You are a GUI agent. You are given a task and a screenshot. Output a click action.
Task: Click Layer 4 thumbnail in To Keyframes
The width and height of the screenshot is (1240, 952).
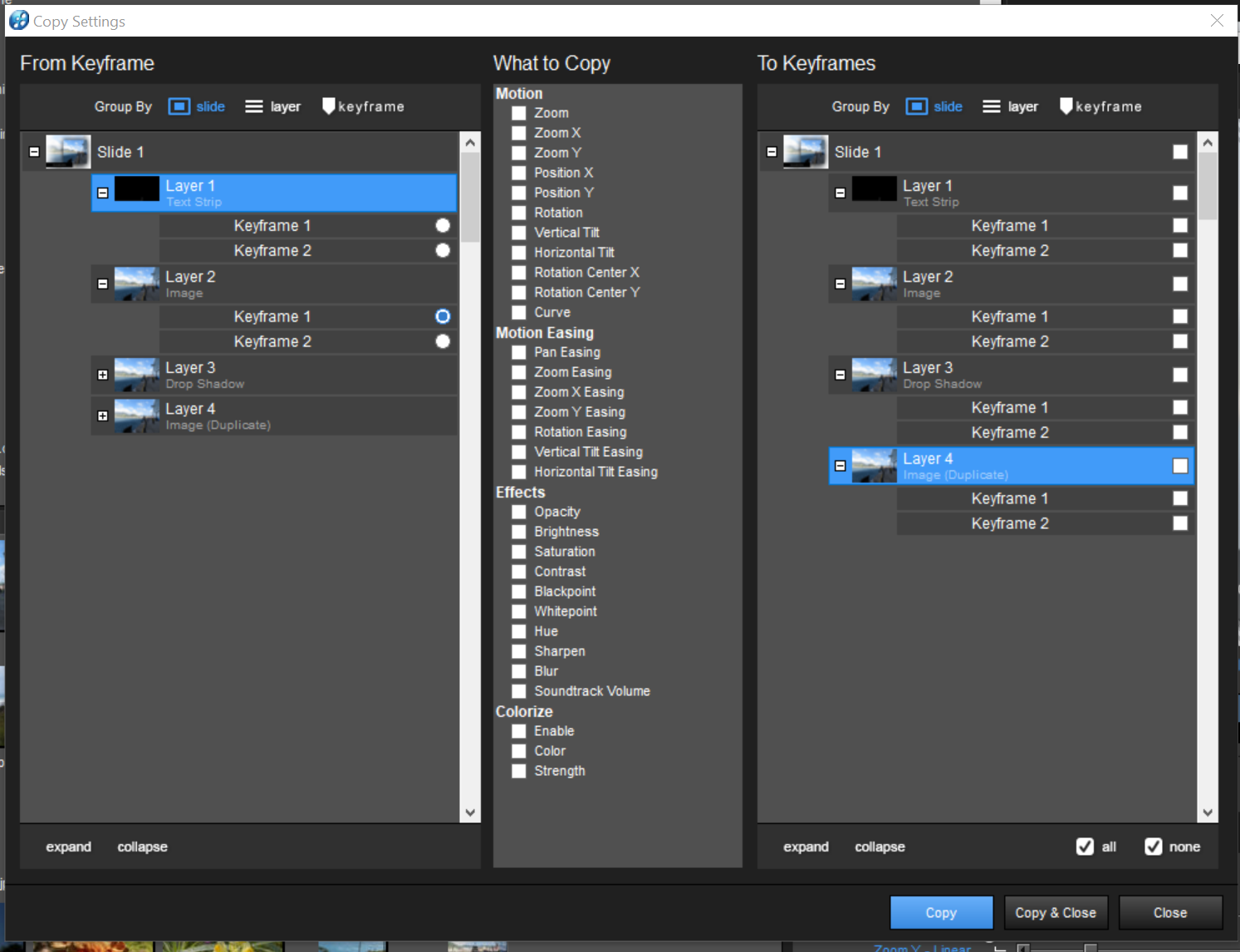pyautogui.click(x=875, y=466)
